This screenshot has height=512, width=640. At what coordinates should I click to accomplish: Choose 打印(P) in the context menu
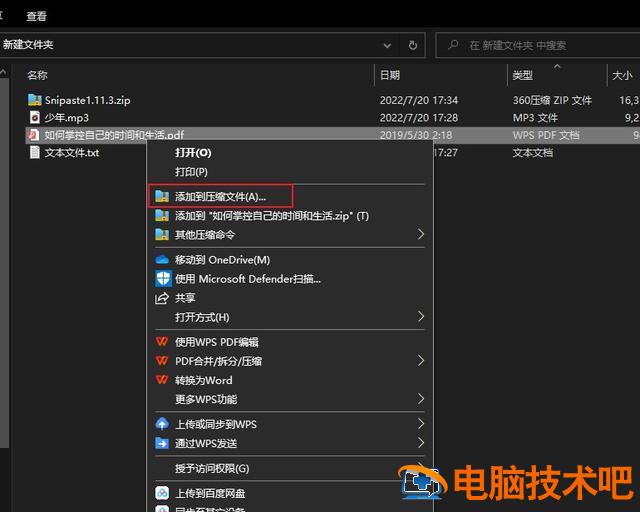click(290, 172)
